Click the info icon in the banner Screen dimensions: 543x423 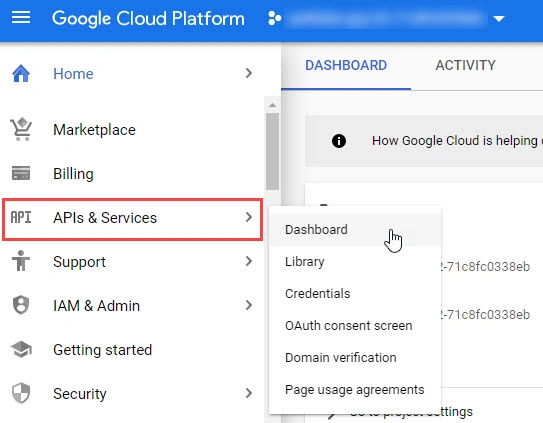click(339, 141)
